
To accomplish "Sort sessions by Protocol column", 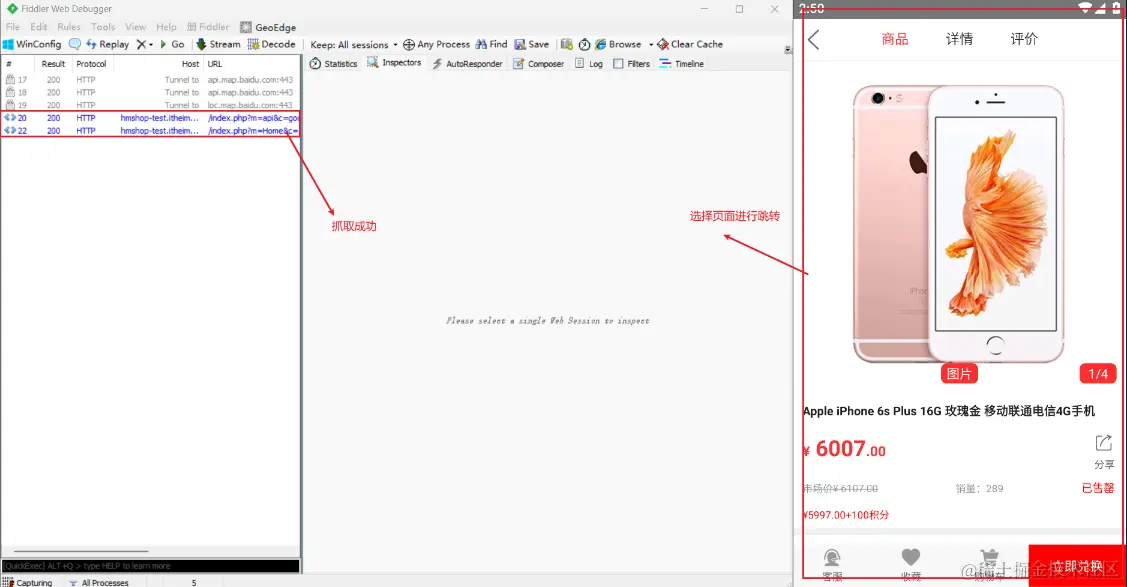I will point(91,64).
